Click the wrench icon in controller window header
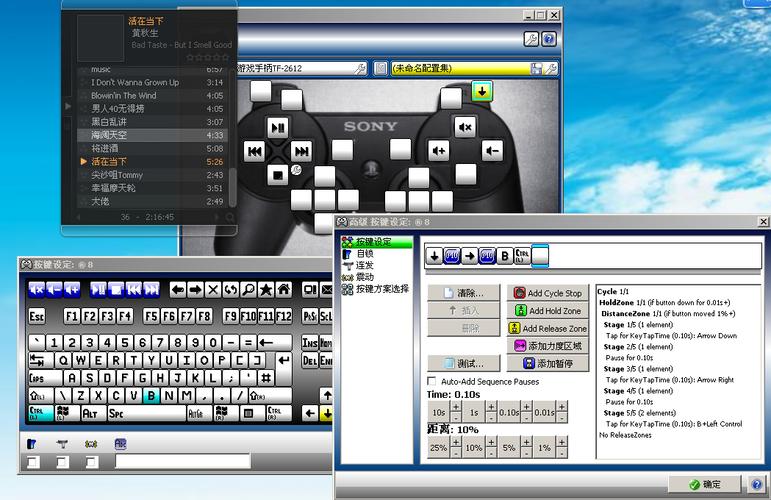Screen dimensions: 771x500 531,39
